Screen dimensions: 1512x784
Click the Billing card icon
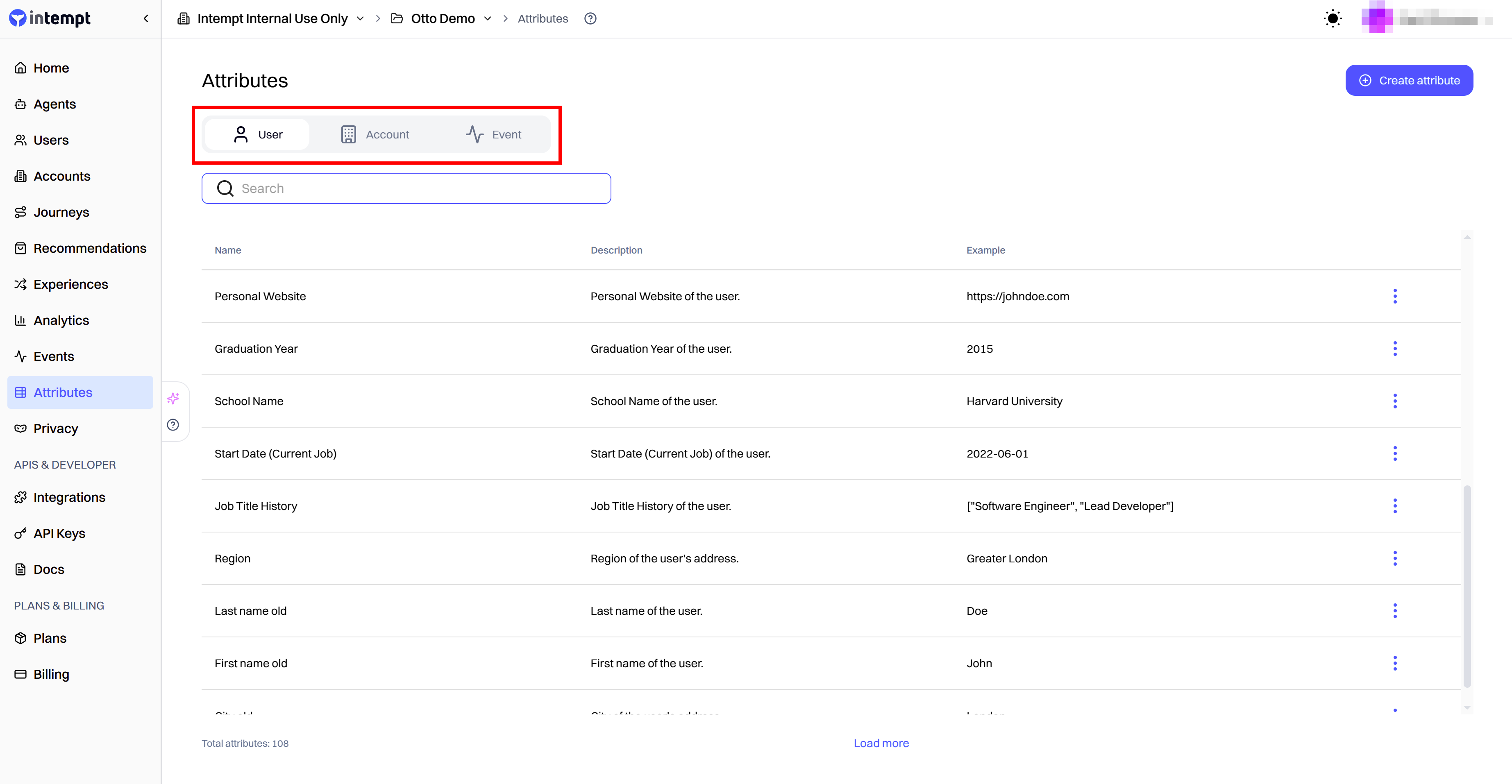tap(20, 674)
